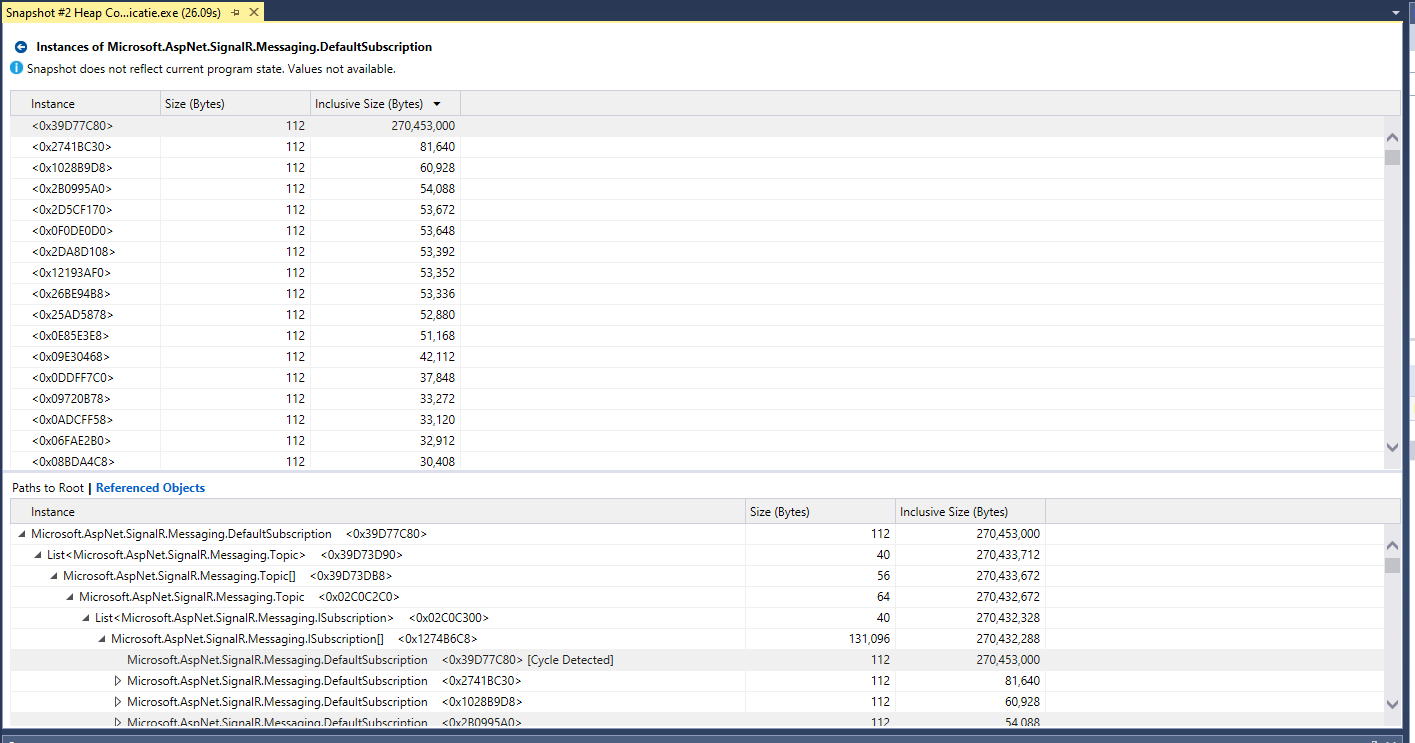The image size is (1415, 743).
Task: Expand the DefaultSubscription node <0x1028B9D8>
Action: [117, 701]
